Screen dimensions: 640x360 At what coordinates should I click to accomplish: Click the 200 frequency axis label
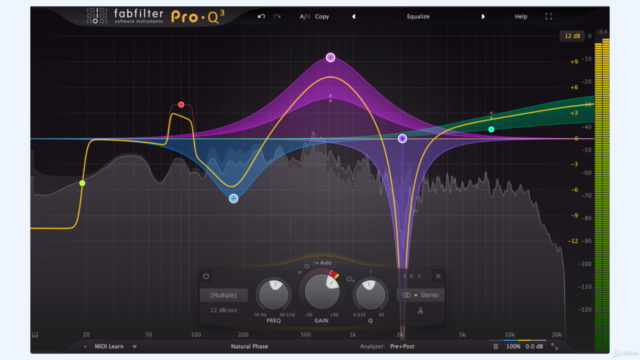tap(243, 335)
